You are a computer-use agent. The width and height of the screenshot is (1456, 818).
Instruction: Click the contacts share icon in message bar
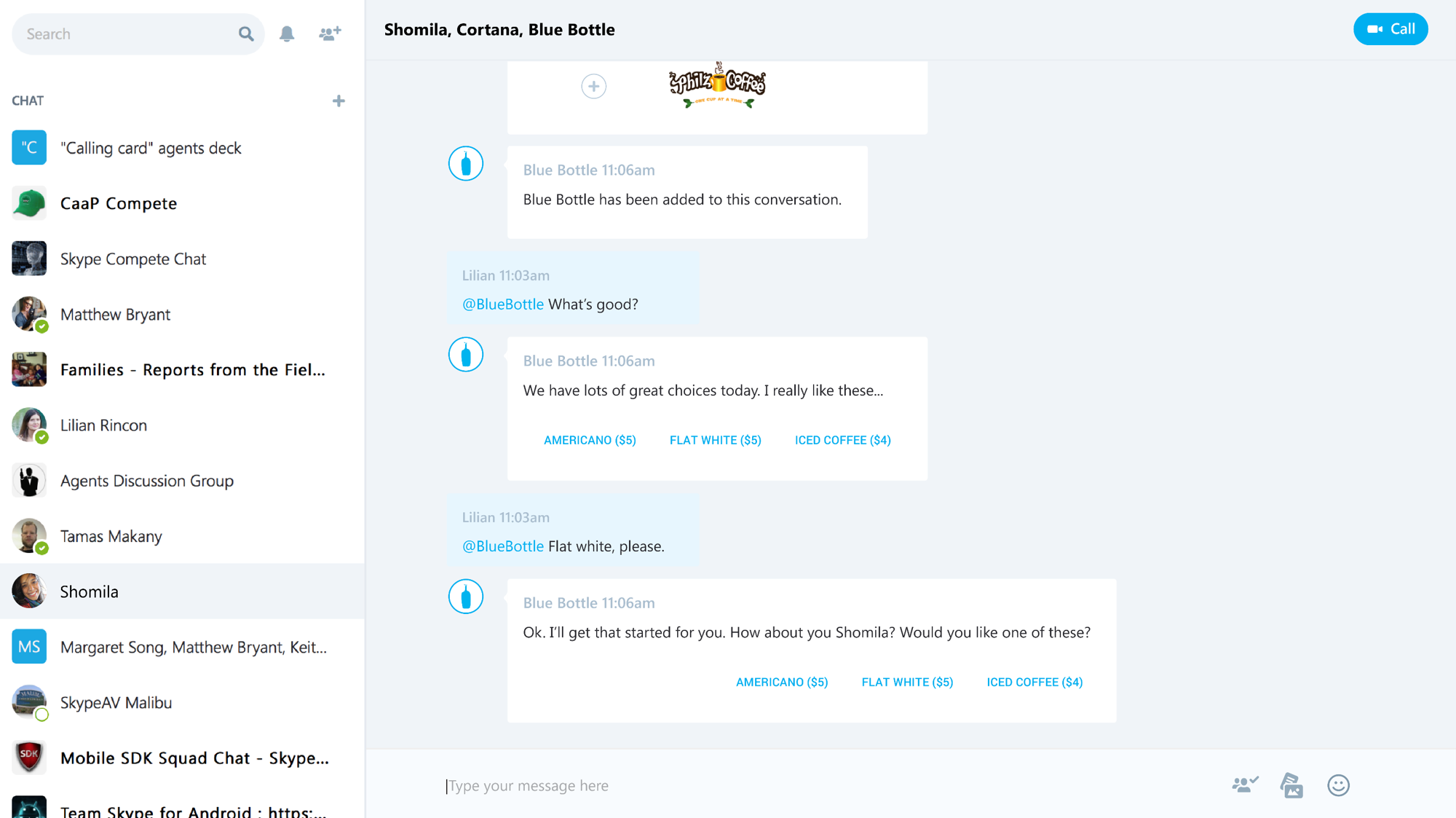pyautogui.click(x=1245, y=784)
